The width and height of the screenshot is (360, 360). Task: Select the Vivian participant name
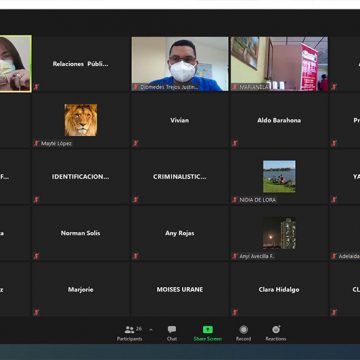pos(180,120)
